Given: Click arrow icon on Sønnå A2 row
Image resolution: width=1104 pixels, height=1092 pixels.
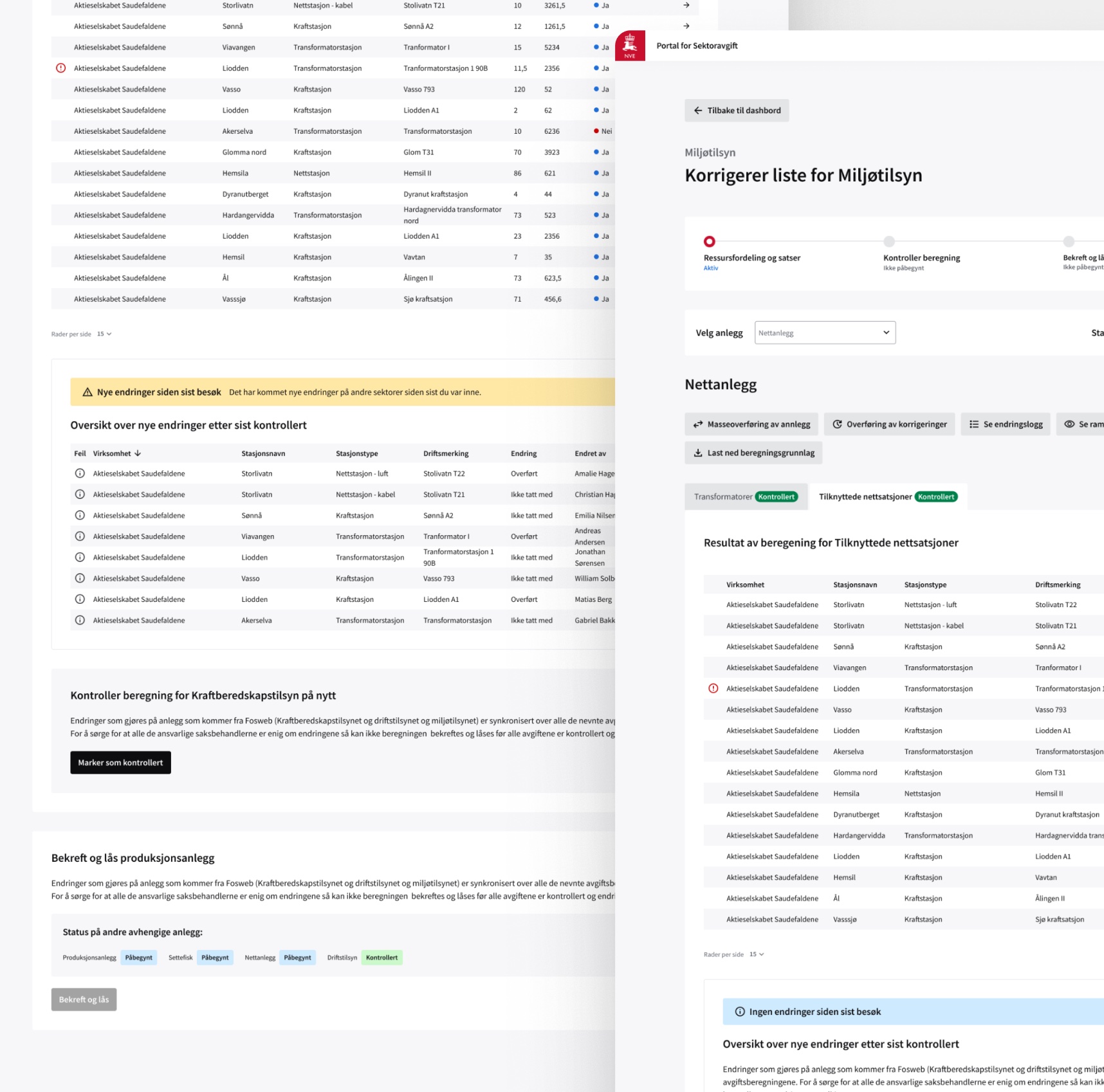Looking at the screenshot, I should 686,26.
